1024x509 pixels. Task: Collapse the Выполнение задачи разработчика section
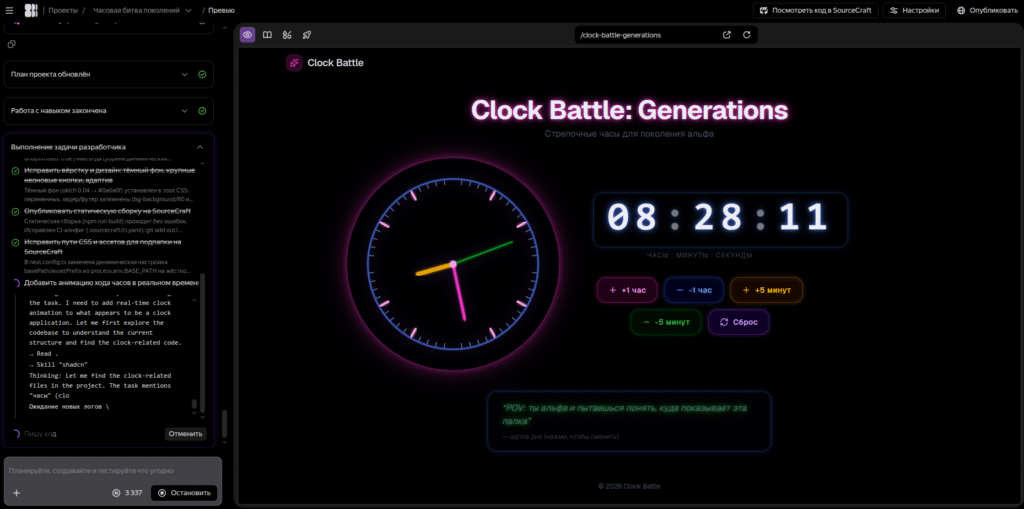click(200, 147)
